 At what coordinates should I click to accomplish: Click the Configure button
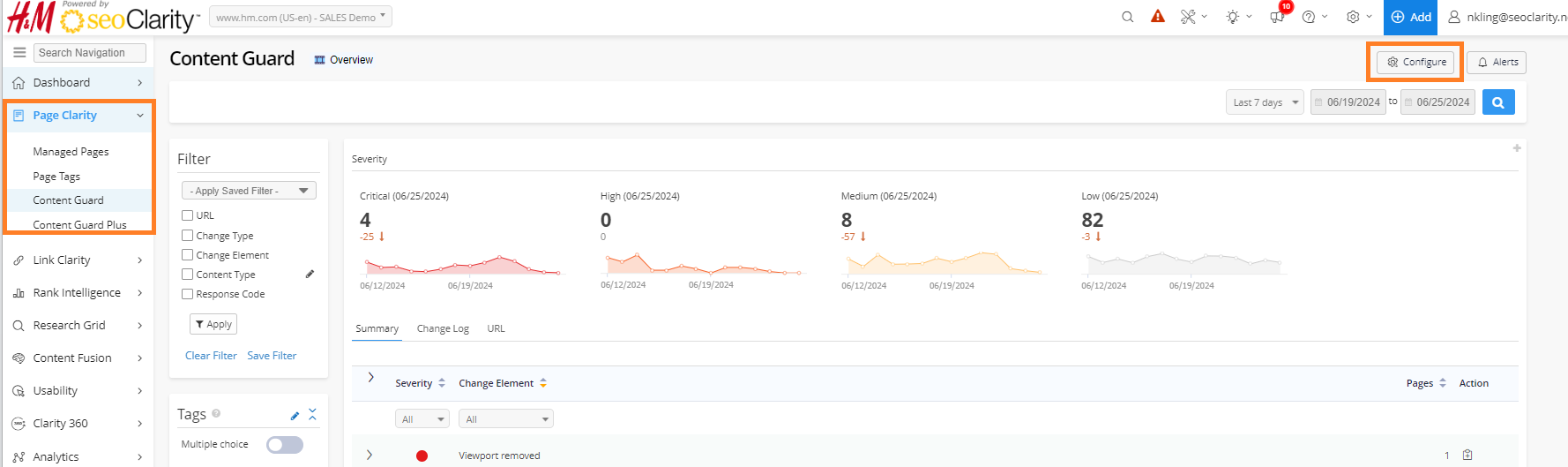pyautogui.click(x=1415, y=62)
